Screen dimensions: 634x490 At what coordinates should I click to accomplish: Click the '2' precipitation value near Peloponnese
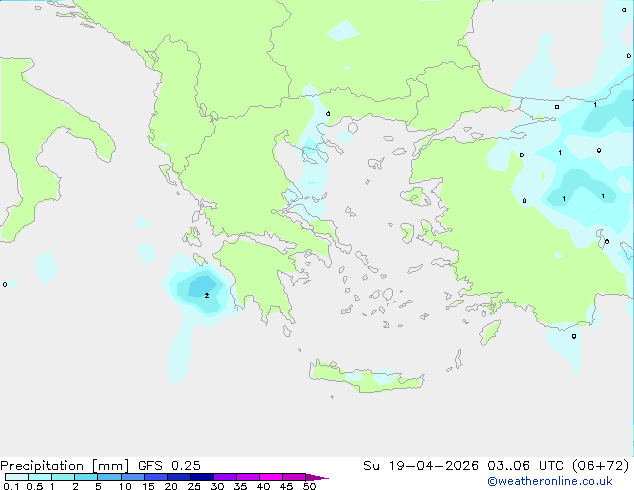[207, 296]
